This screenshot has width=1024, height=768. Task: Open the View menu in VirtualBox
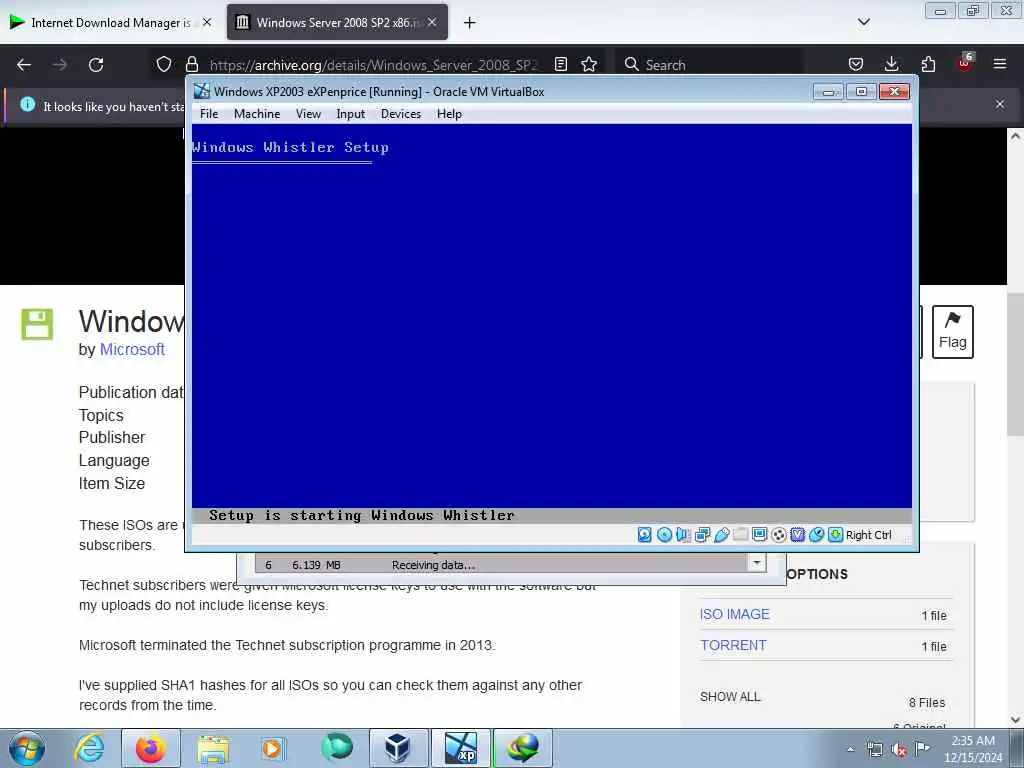(308, 114)
